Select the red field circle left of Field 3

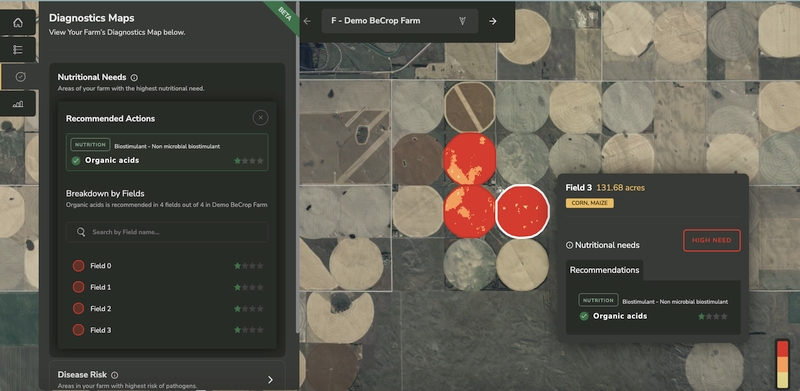click(x=469, y=211)
